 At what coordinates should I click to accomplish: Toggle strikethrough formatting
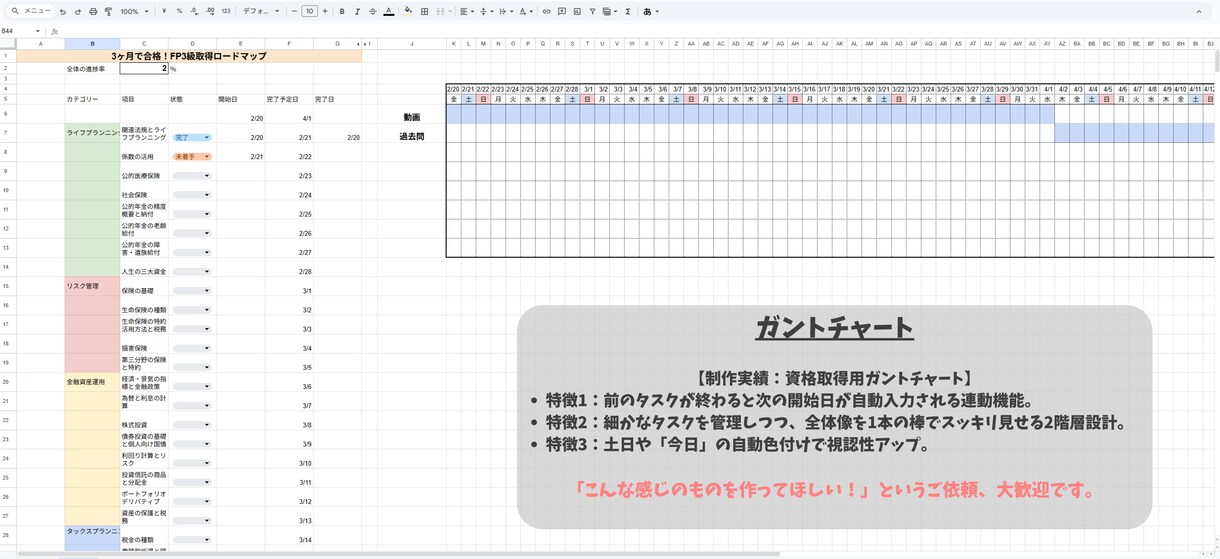point(373,11)
